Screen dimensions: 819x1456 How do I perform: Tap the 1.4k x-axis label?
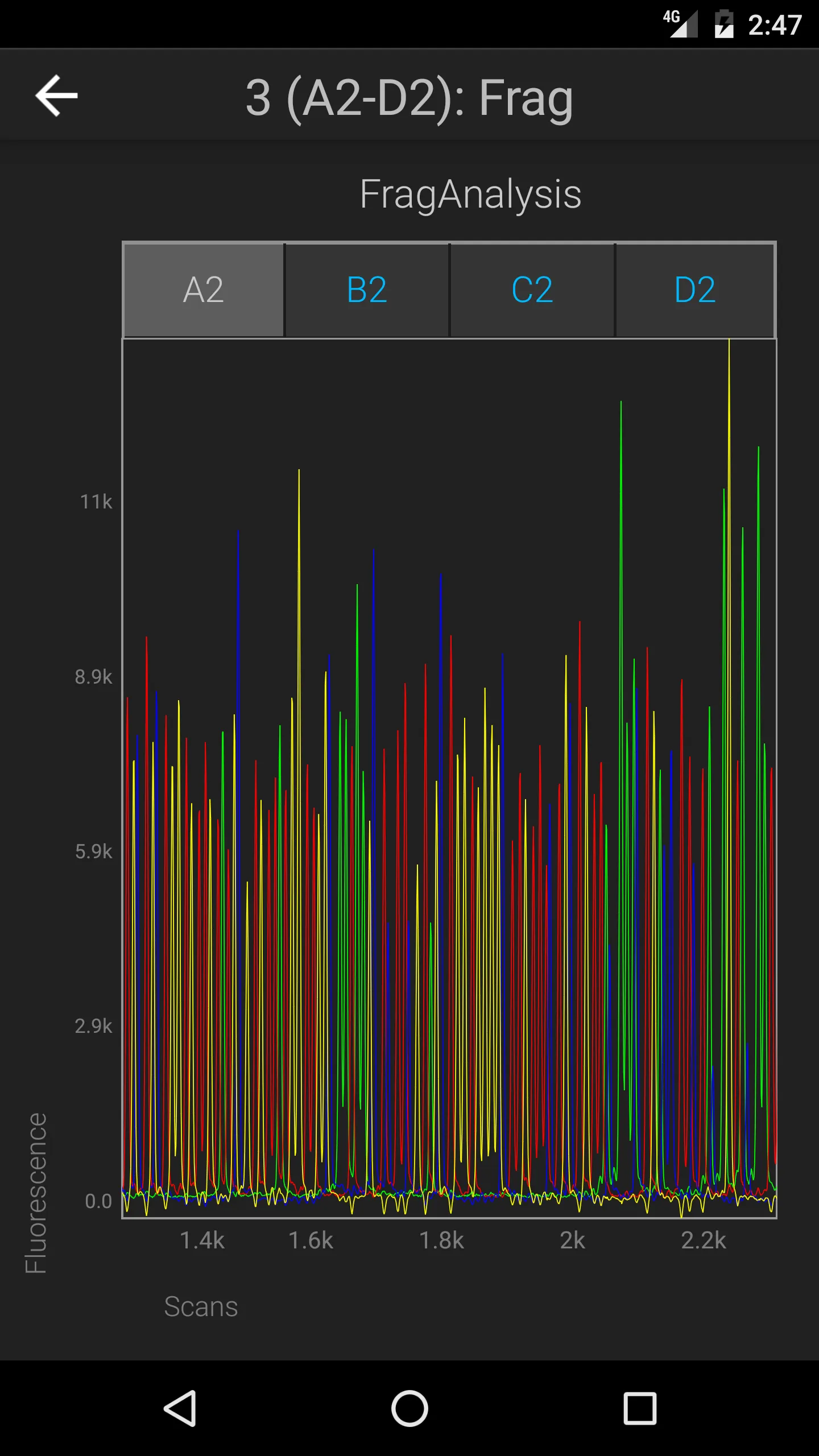(x=202, y=1240)
